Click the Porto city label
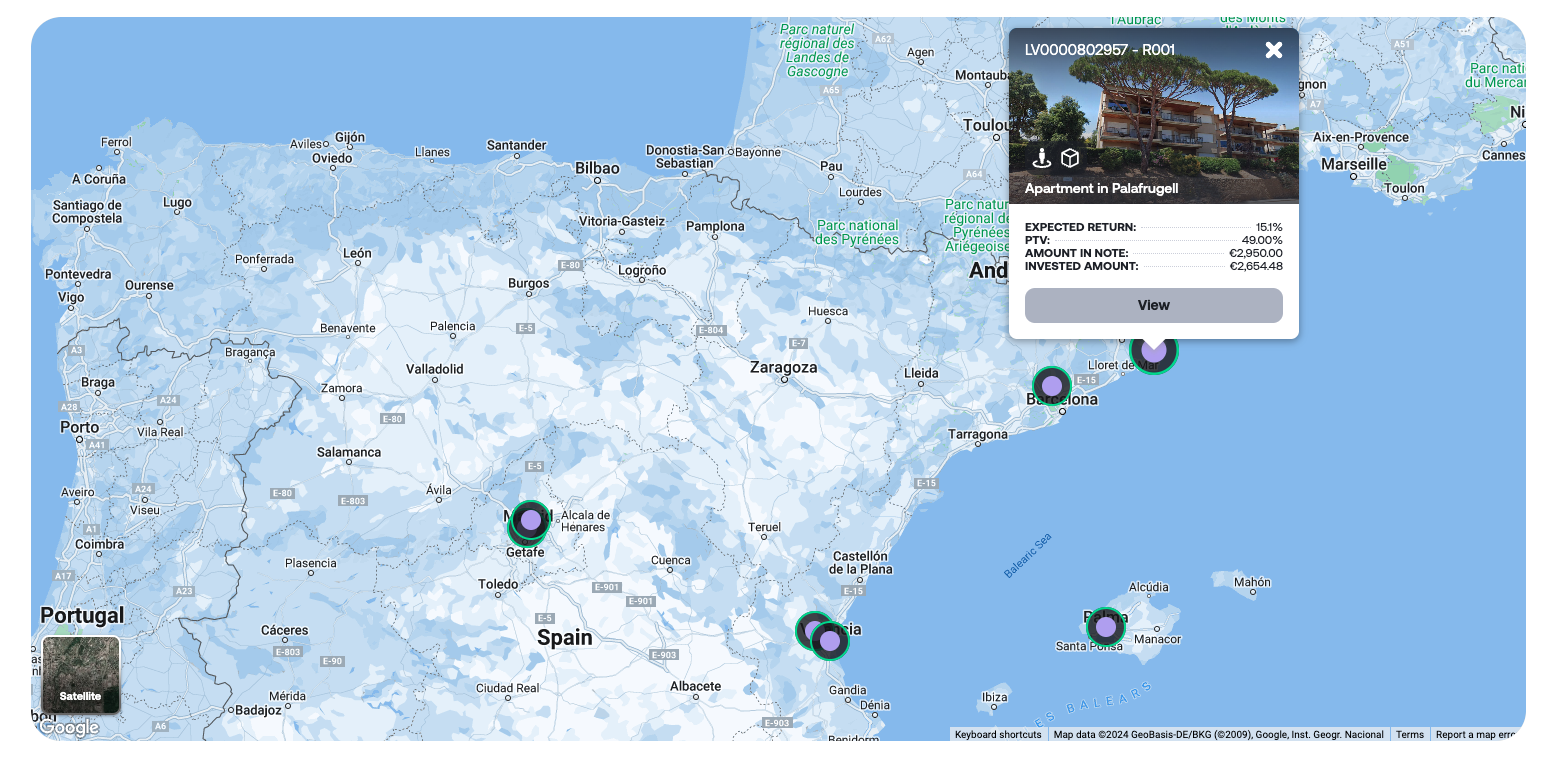This screenshot has height=761, width=1564. 79,427
